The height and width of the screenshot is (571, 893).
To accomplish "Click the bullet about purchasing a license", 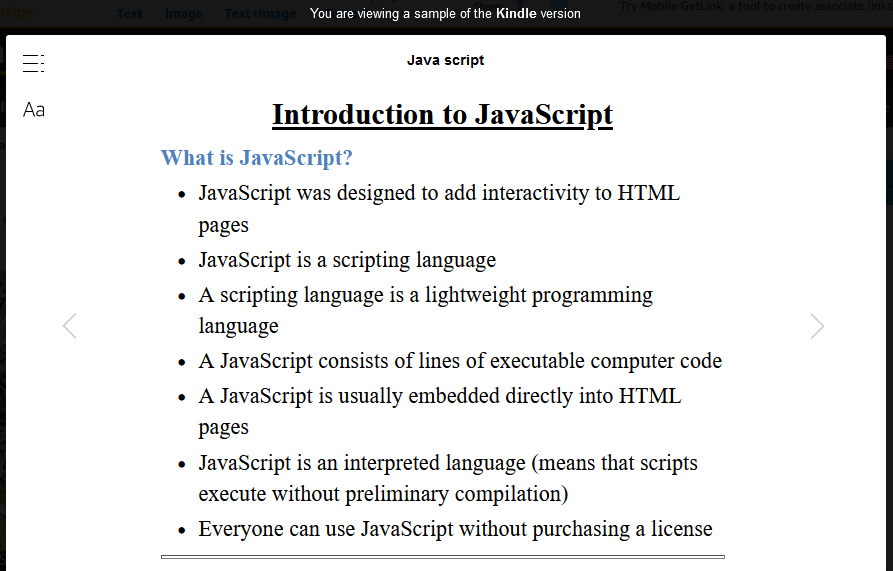I will tap(455, 529).
